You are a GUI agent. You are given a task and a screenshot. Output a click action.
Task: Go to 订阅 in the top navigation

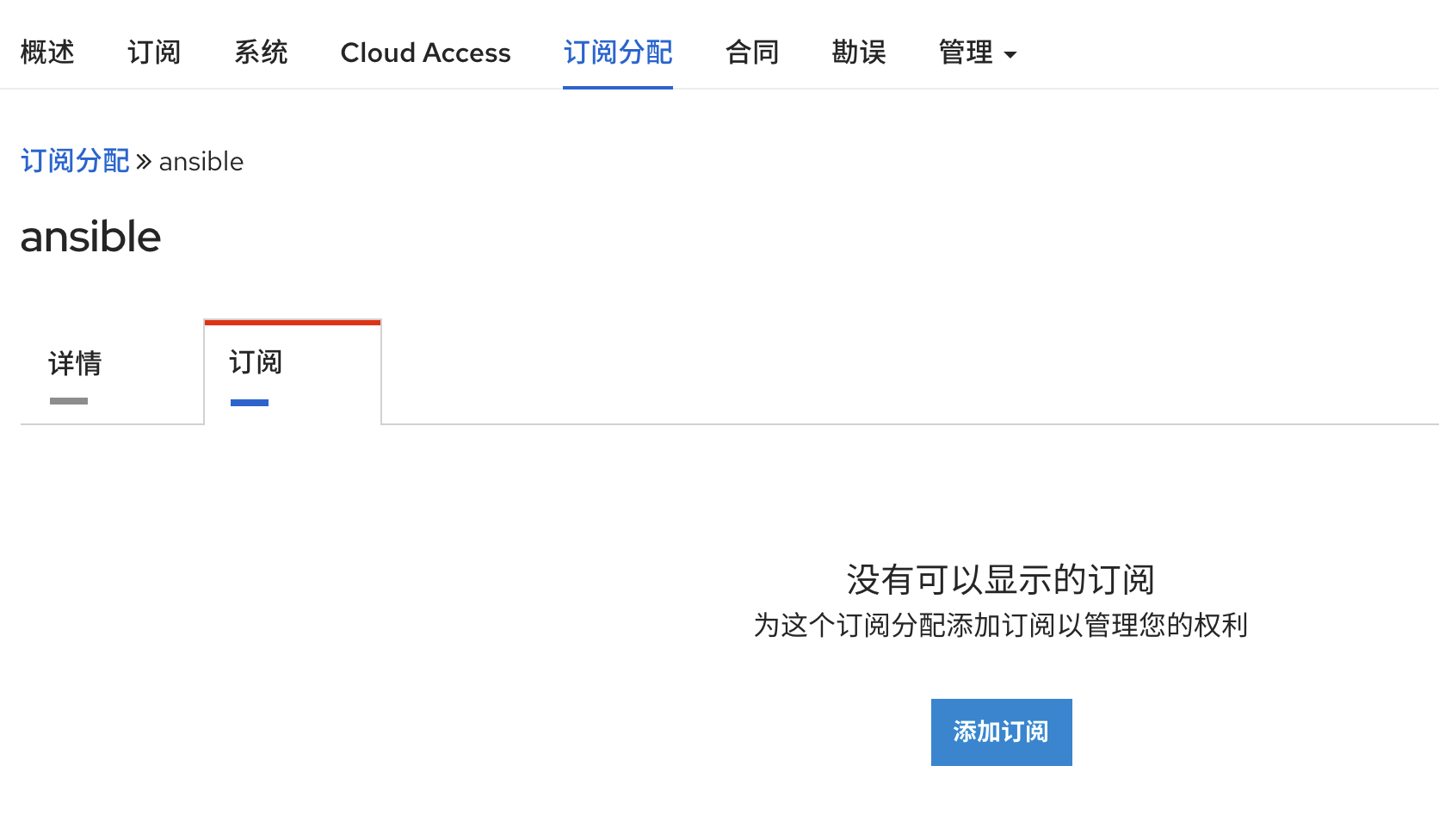pos(154,52)
